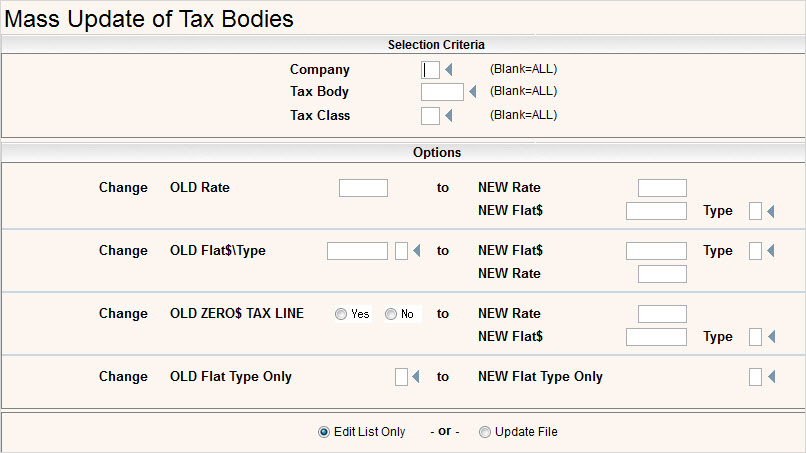Click the (Blank=ALL) hint beside Tax Class
The height and width of the screenshot is (453, 806).
[523, 115]
